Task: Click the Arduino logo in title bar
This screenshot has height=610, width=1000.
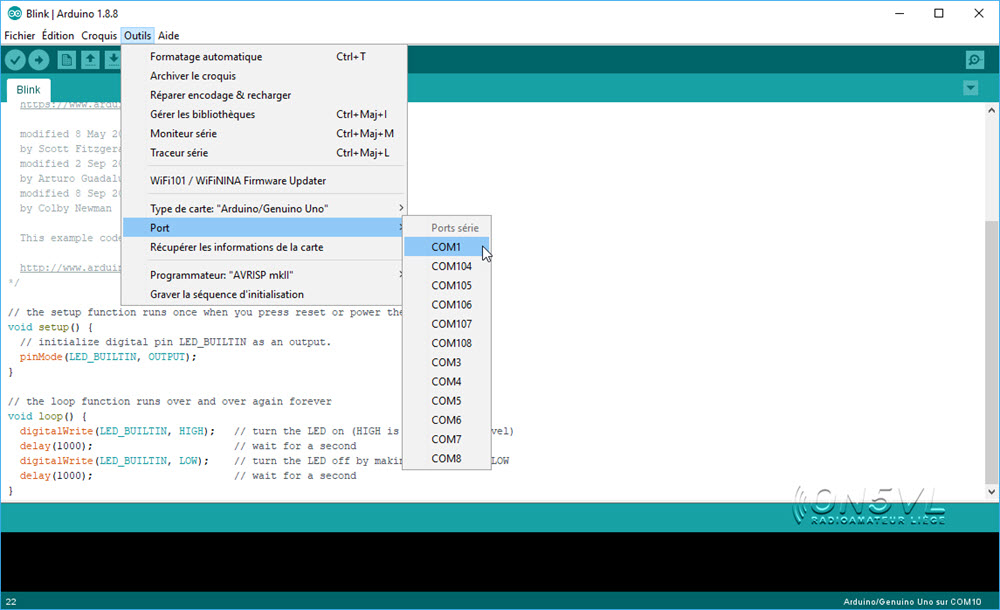Action: pos(14,13)
